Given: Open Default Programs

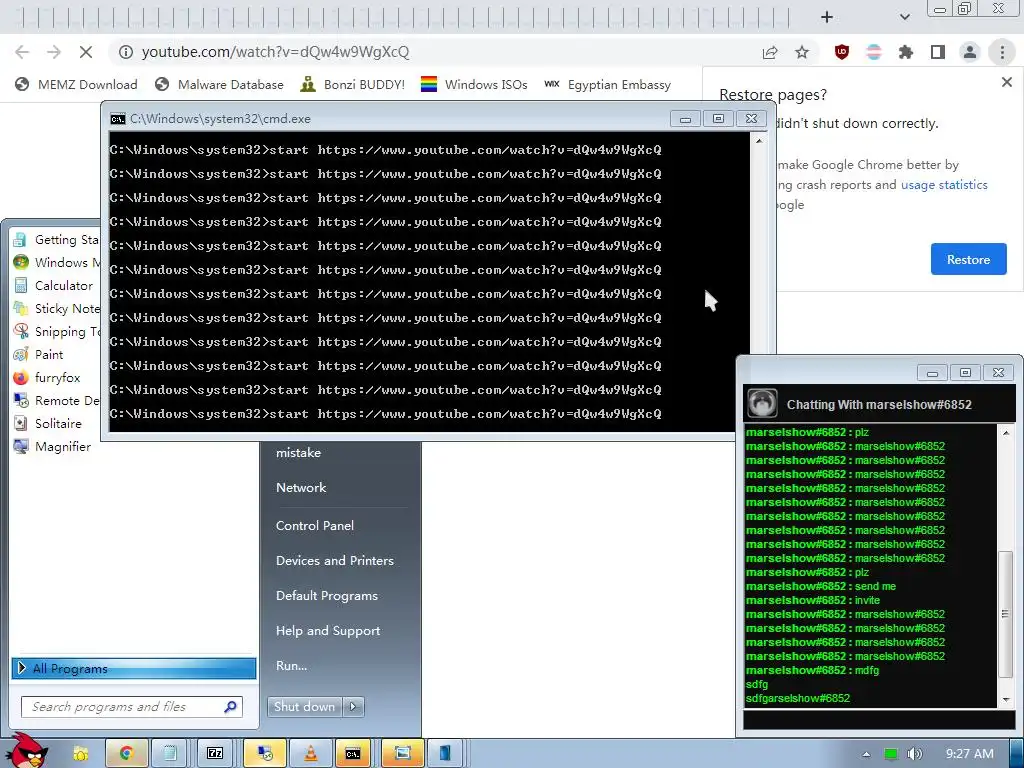Looking at the screenshot, I should point(327,596).
